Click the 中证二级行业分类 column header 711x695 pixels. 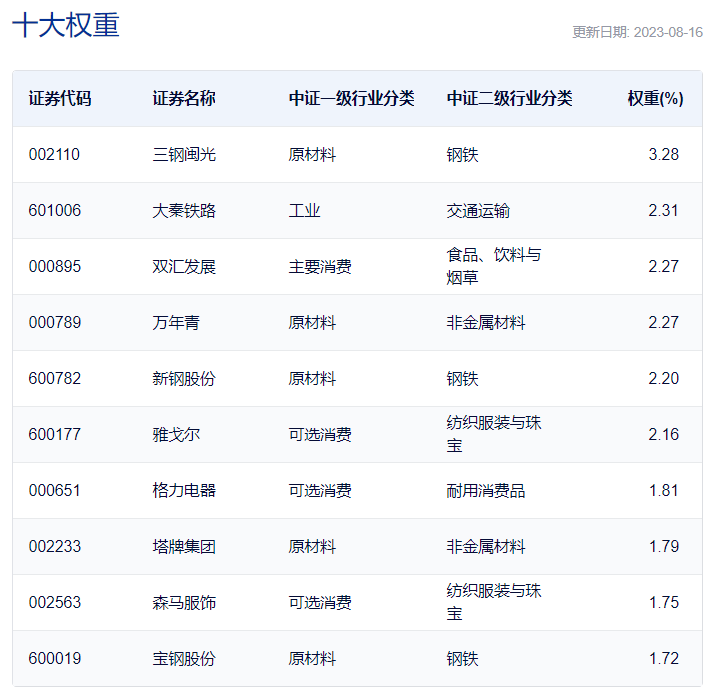(x=509, y=98)
